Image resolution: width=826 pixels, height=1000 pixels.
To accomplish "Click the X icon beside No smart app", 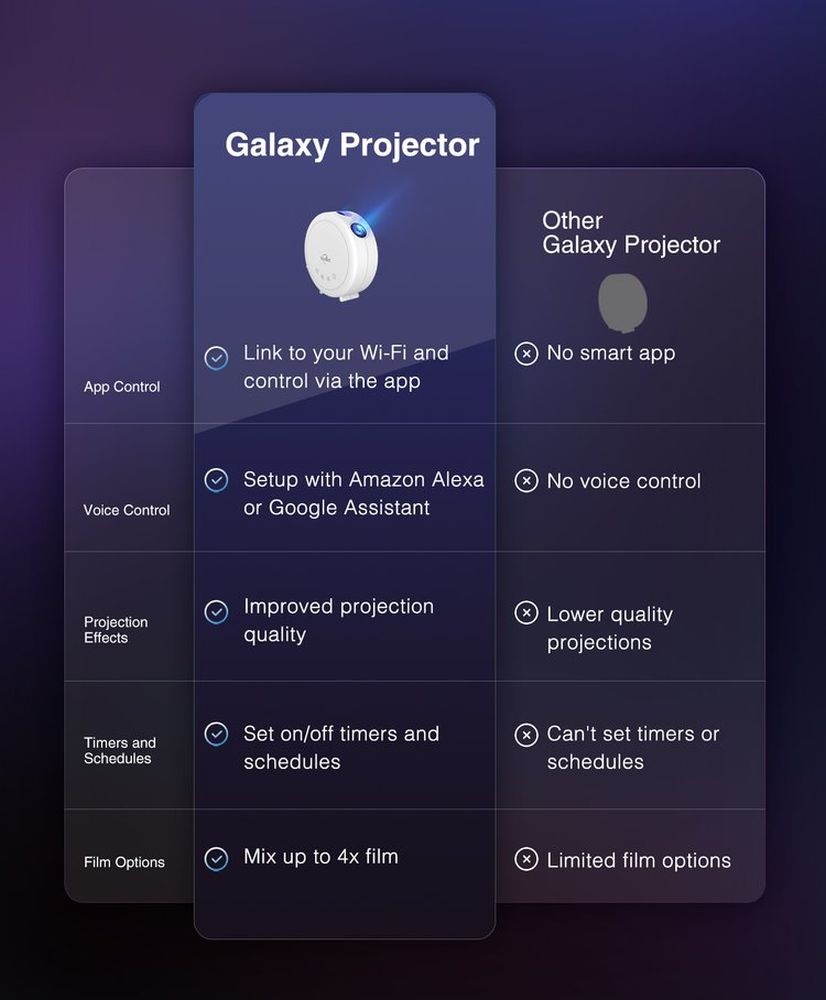I will 526,353.
